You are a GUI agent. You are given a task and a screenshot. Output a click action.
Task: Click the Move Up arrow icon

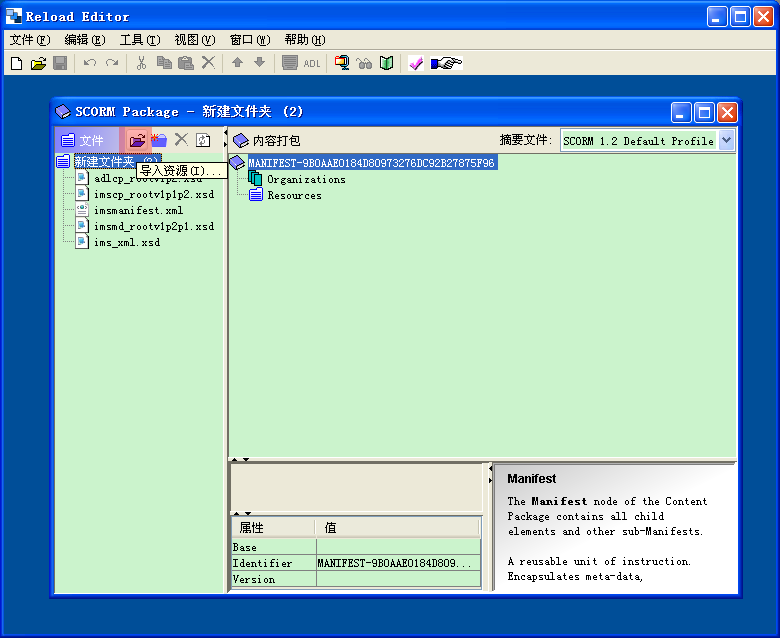tap(237, 62)
